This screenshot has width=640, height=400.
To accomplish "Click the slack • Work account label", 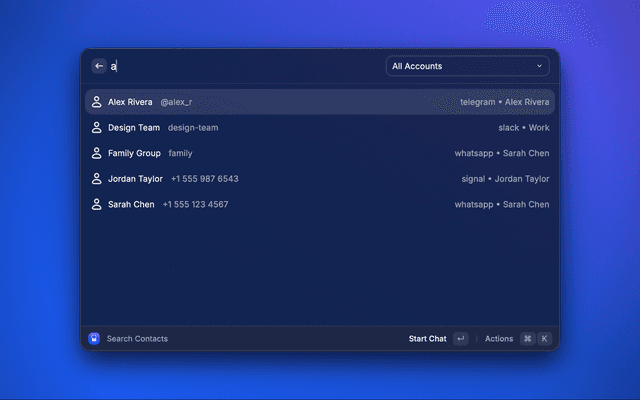I will (x=524, y=128).
